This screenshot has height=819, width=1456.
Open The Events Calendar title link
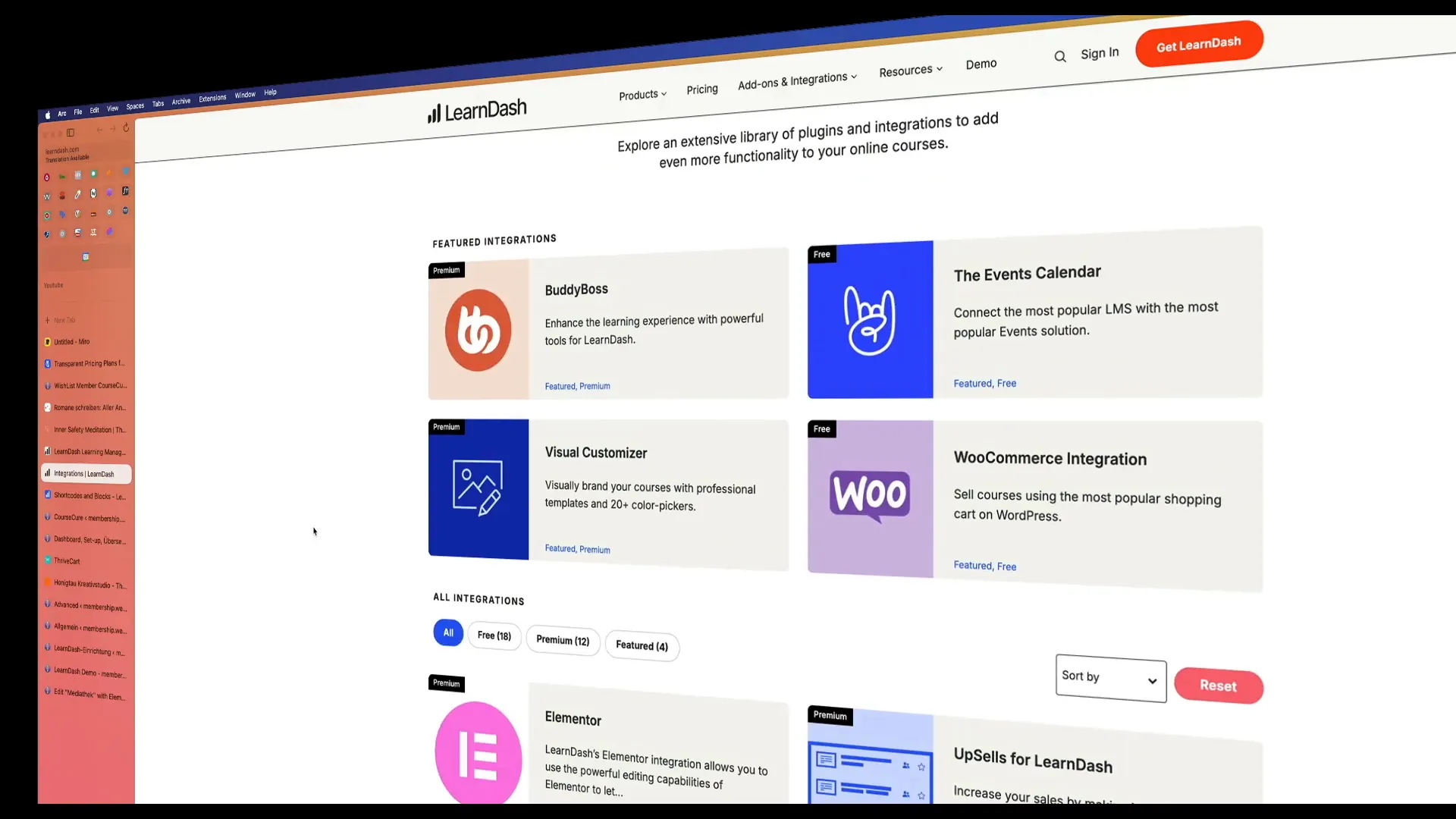[1027, 274]
